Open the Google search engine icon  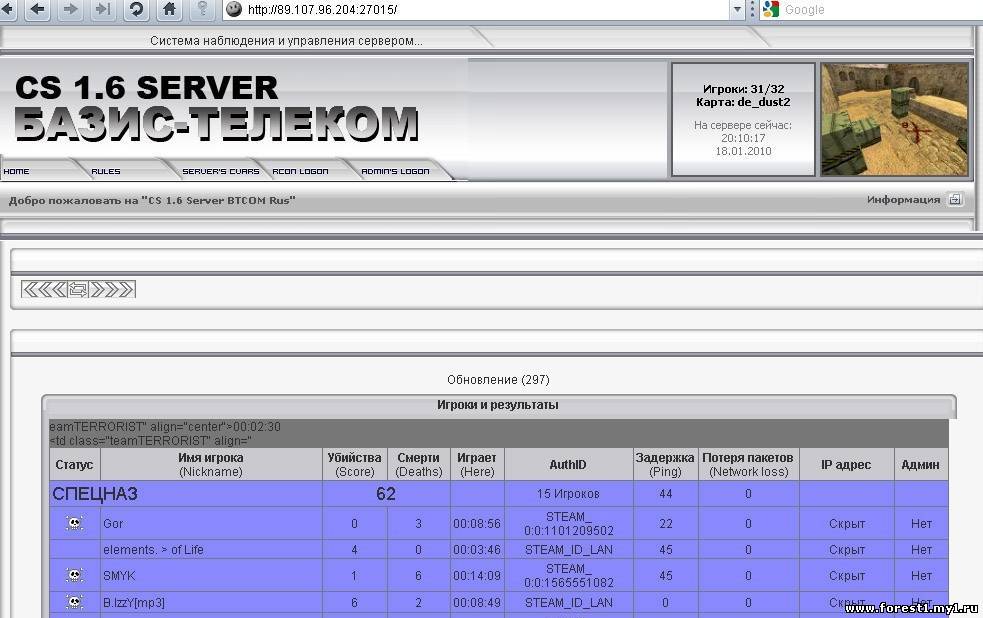(770, 9)
